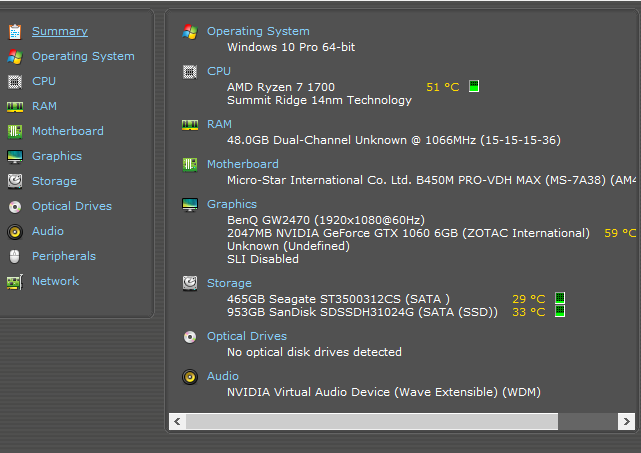Screen dimensions: 641x453
Task: Select the Optical Drives disc icon in the sidebar
Action: (14, 206)
